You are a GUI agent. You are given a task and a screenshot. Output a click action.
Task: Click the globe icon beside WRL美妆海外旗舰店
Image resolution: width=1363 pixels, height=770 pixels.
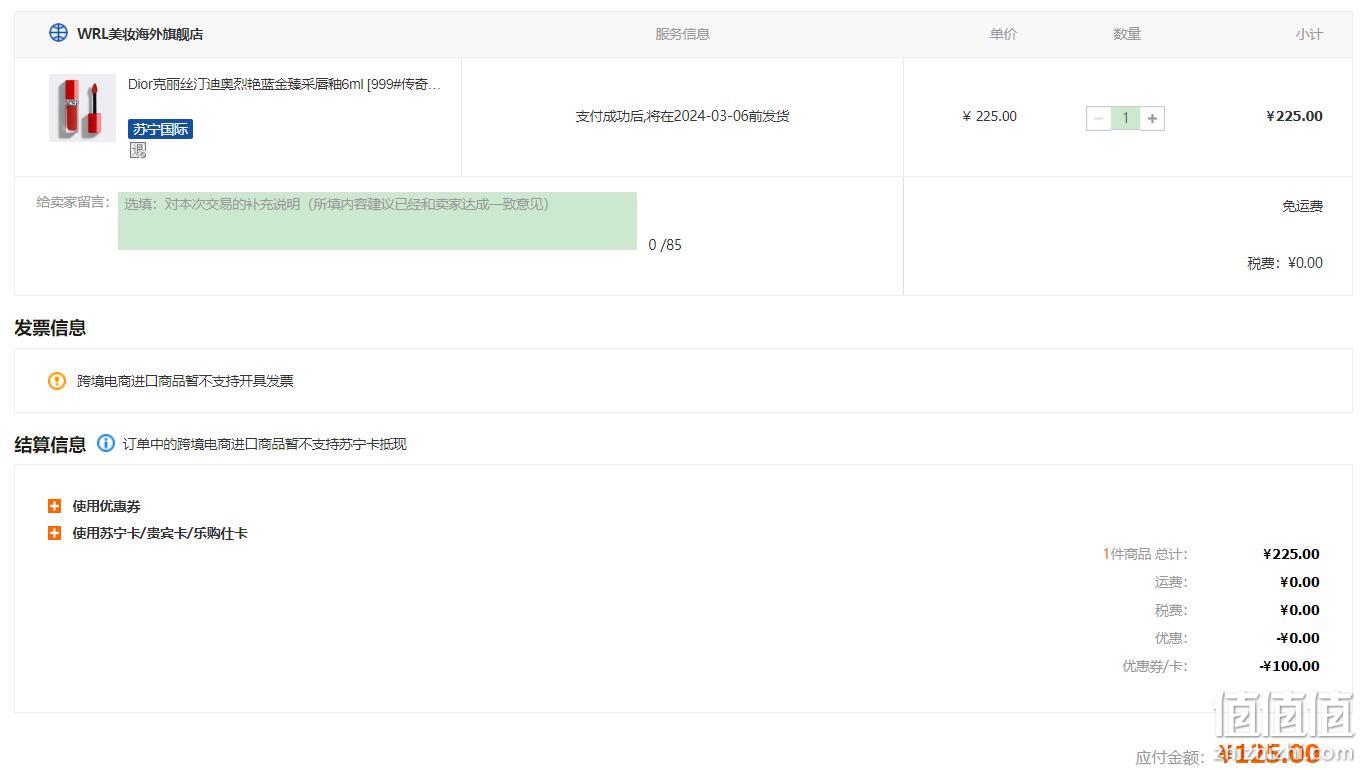point(59,33)
